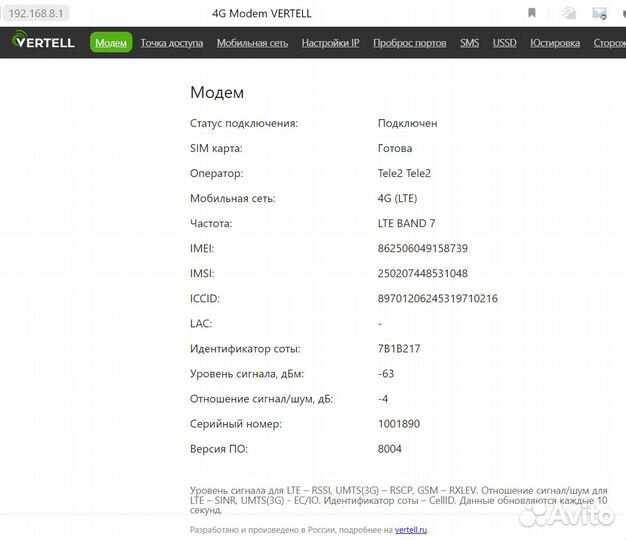Click the LAC label
The height and width of the screenshot is (540, 626).
(x=201, y=324)
